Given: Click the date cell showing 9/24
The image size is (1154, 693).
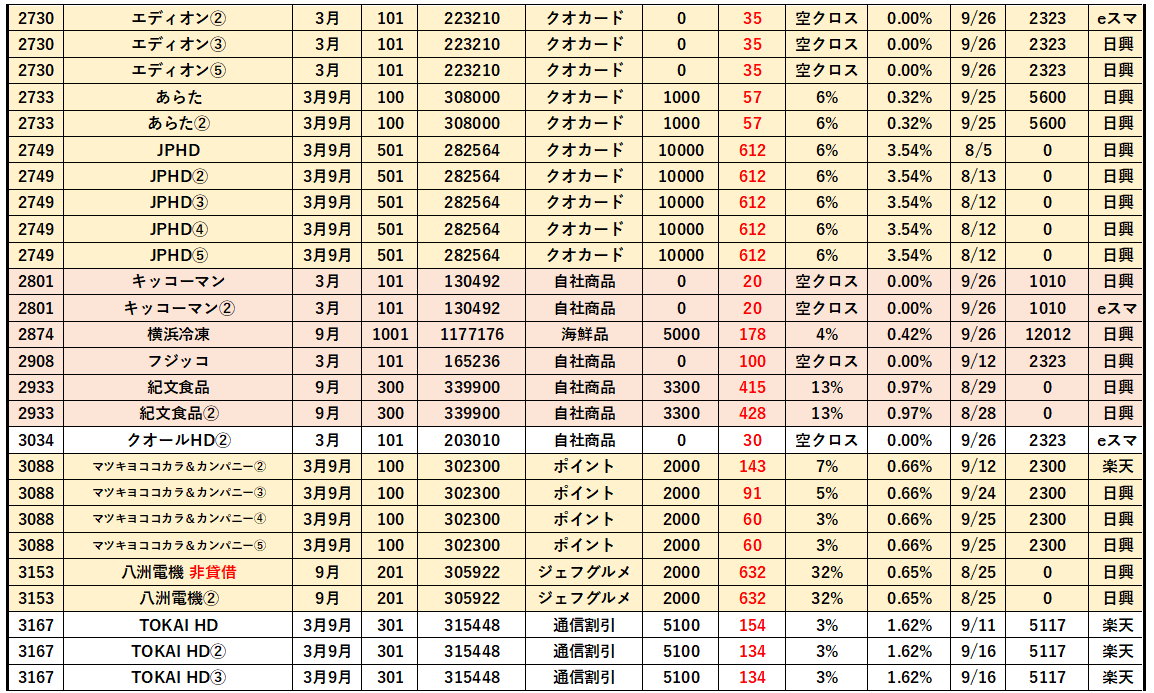Looking at the screenshot, I should tap(979, 493).
